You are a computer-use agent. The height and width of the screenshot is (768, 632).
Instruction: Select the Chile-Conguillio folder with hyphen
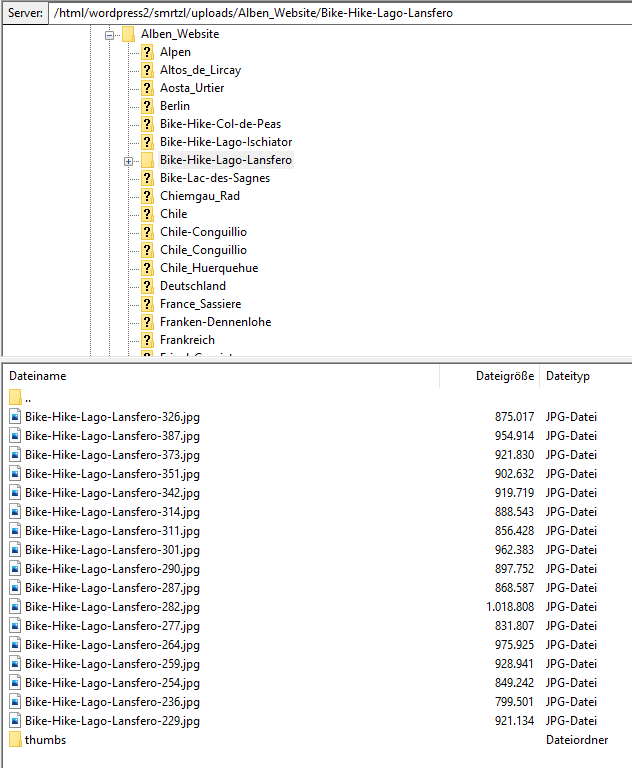203,232
